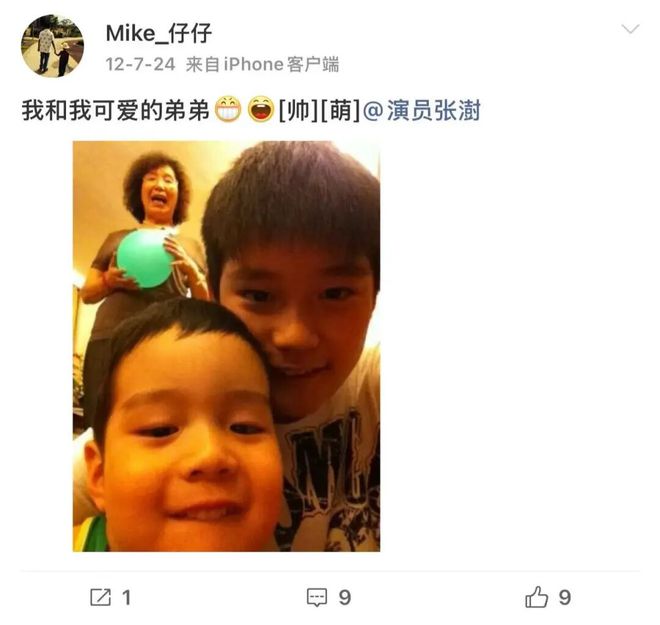The image size is (660, 625).
Task: Open the Mike_仔仔 profile avatar
Action: click(52, 46)
